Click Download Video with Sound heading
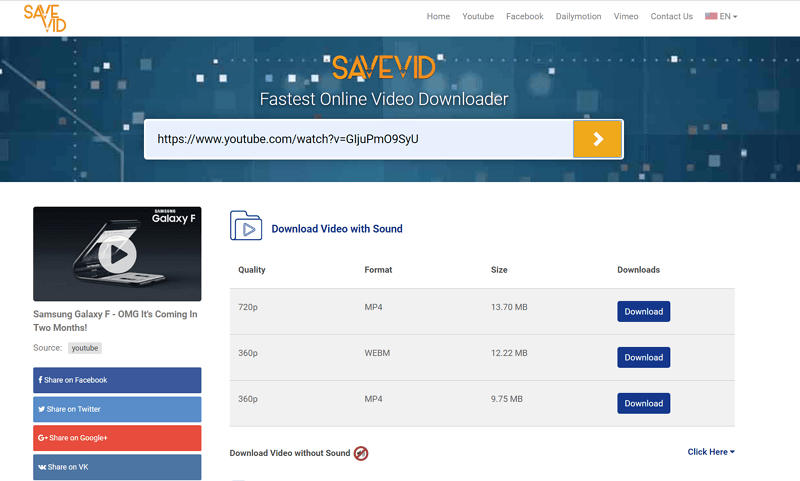This screenshot has width=800, height=481. 337,229
